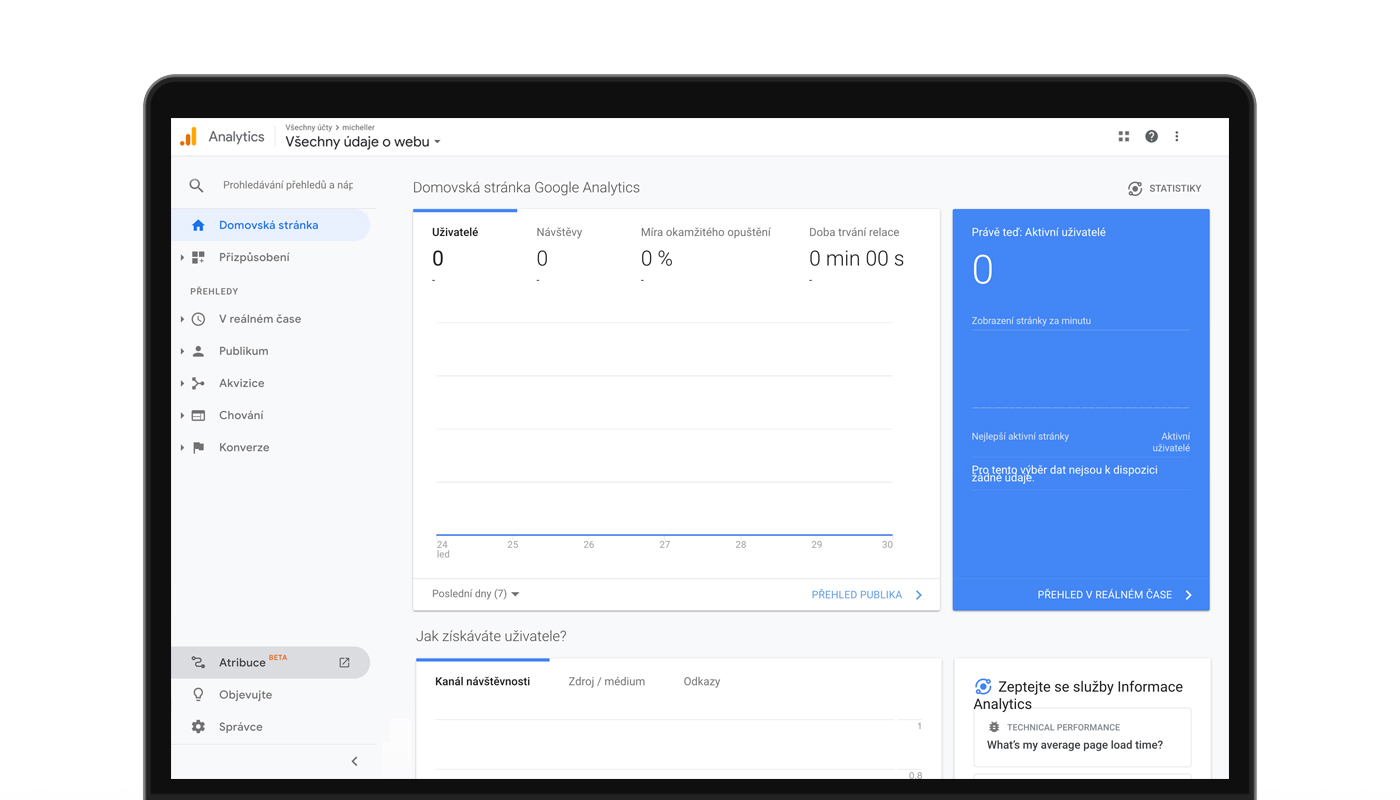
Task: Click the person icon for Publikum
Action: 198,351
